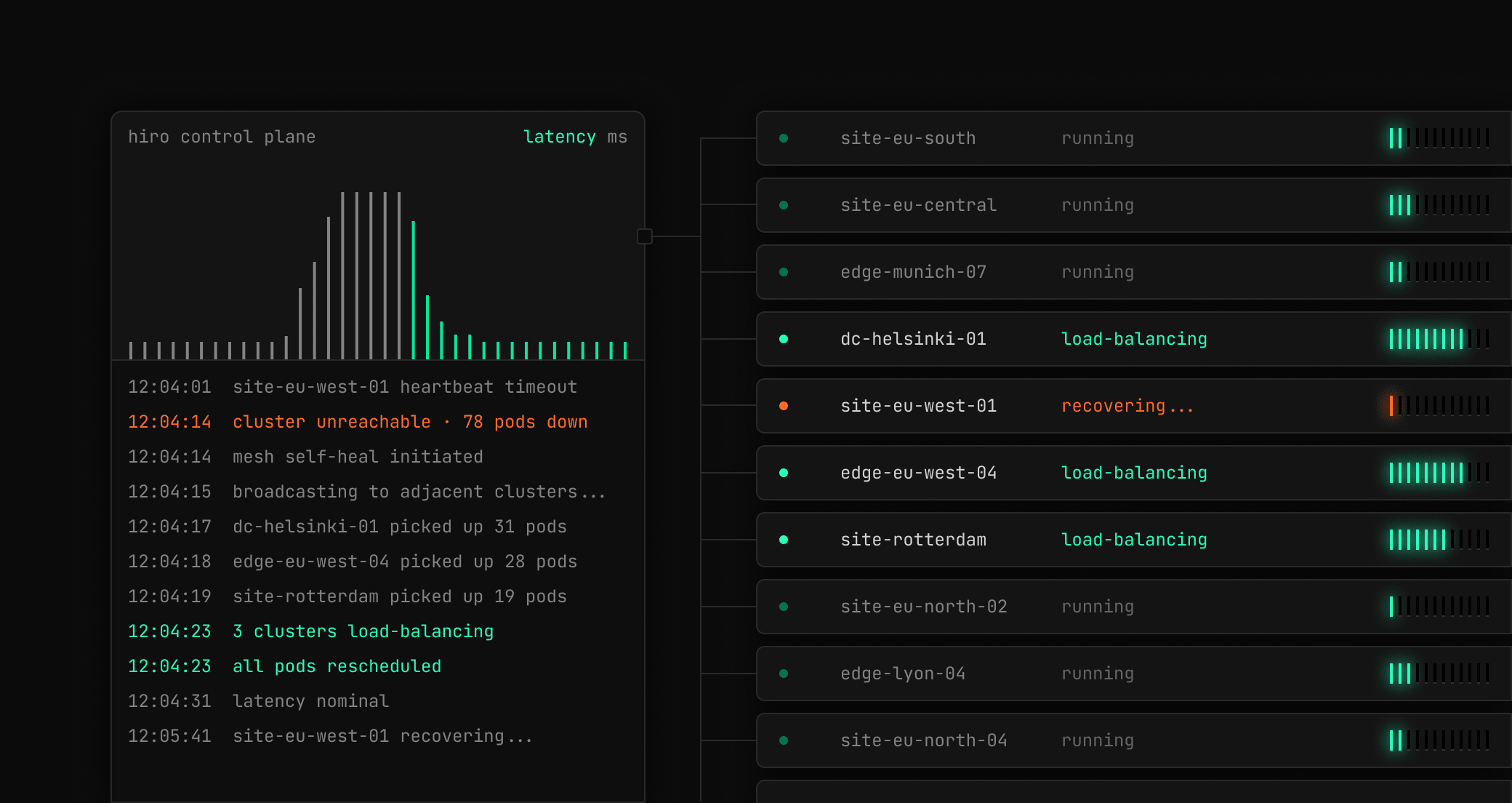The width and height of the screenshot is (1512, 803).
Task: Click the recovering... status of site-eu-west-01
Action: [x=1127, y=406]
